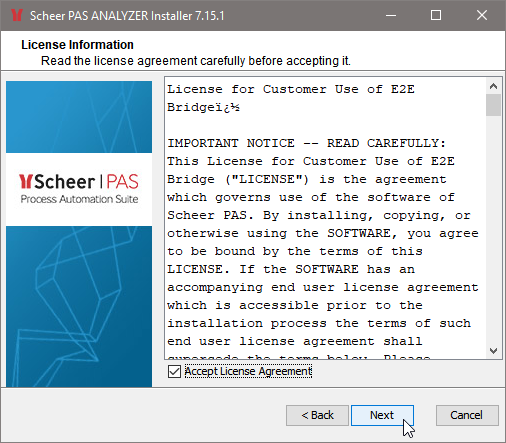The image size is (506, 443).
Task: Toggle the Accept License Agreement checkbox
Action: 174,371
